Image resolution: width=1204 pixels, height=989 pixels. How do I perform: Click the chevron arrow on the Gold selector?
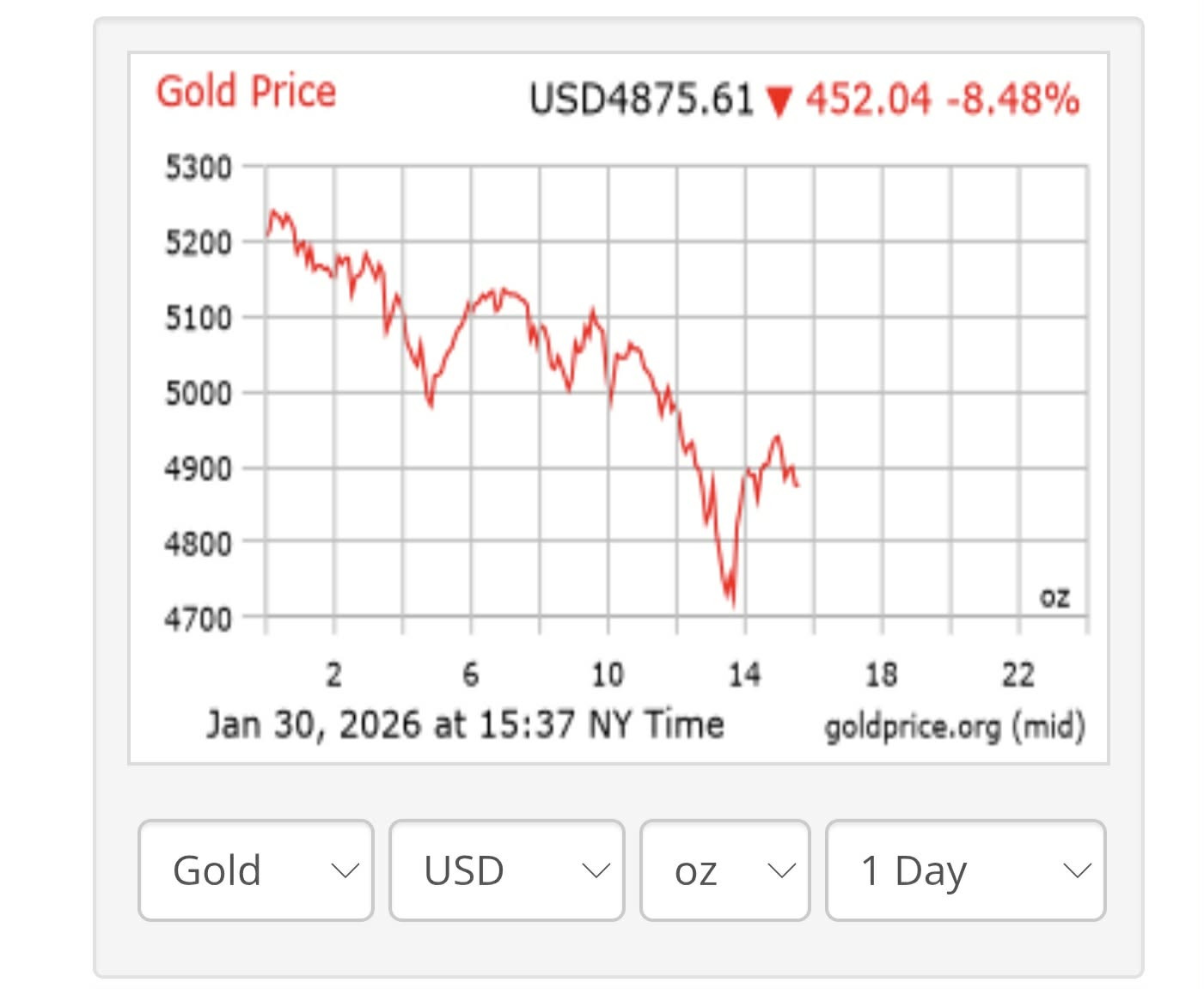pos(345,871)
